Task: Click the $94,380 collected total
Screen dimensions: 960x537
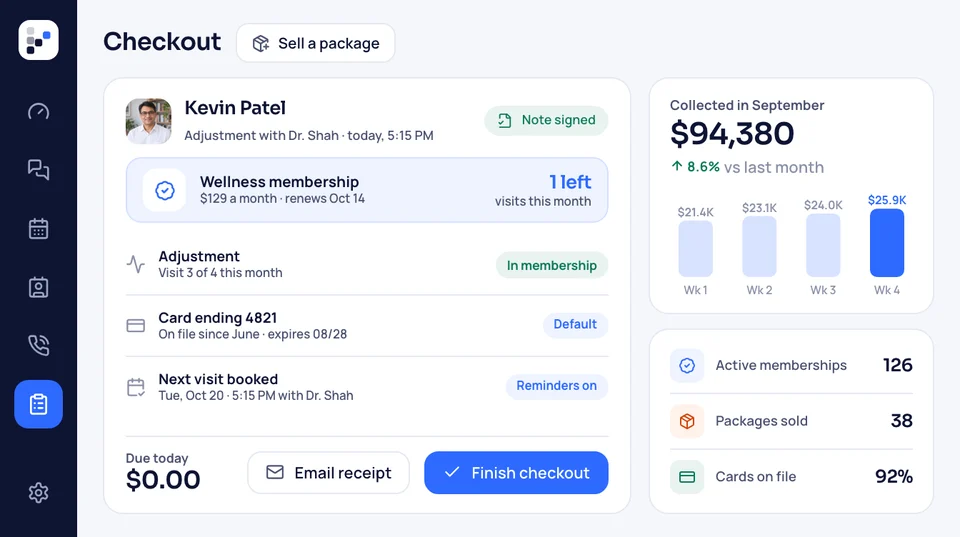Action: pyautogui.click(x=732, y=133)
